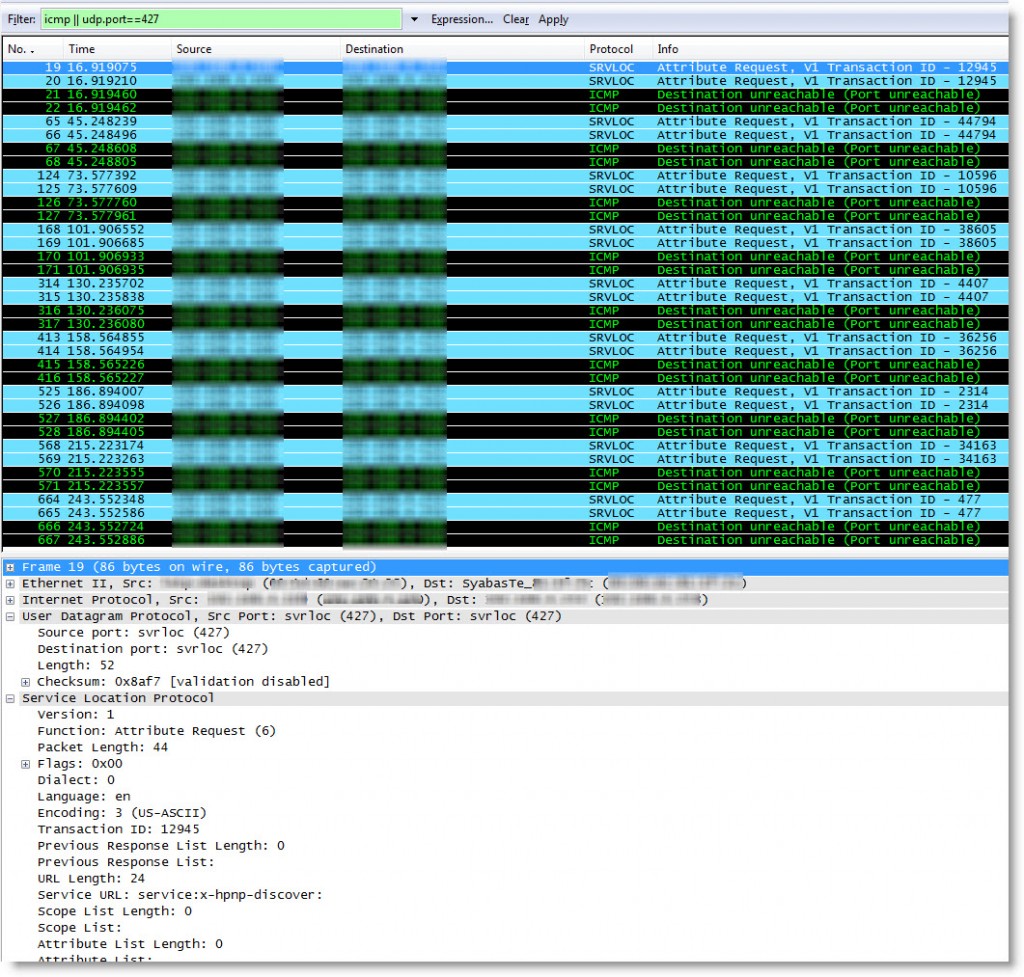Expand the Ethernet II details node
Image resolution: width=1024 pixels, height=977 pixels.
coord(10,584)
